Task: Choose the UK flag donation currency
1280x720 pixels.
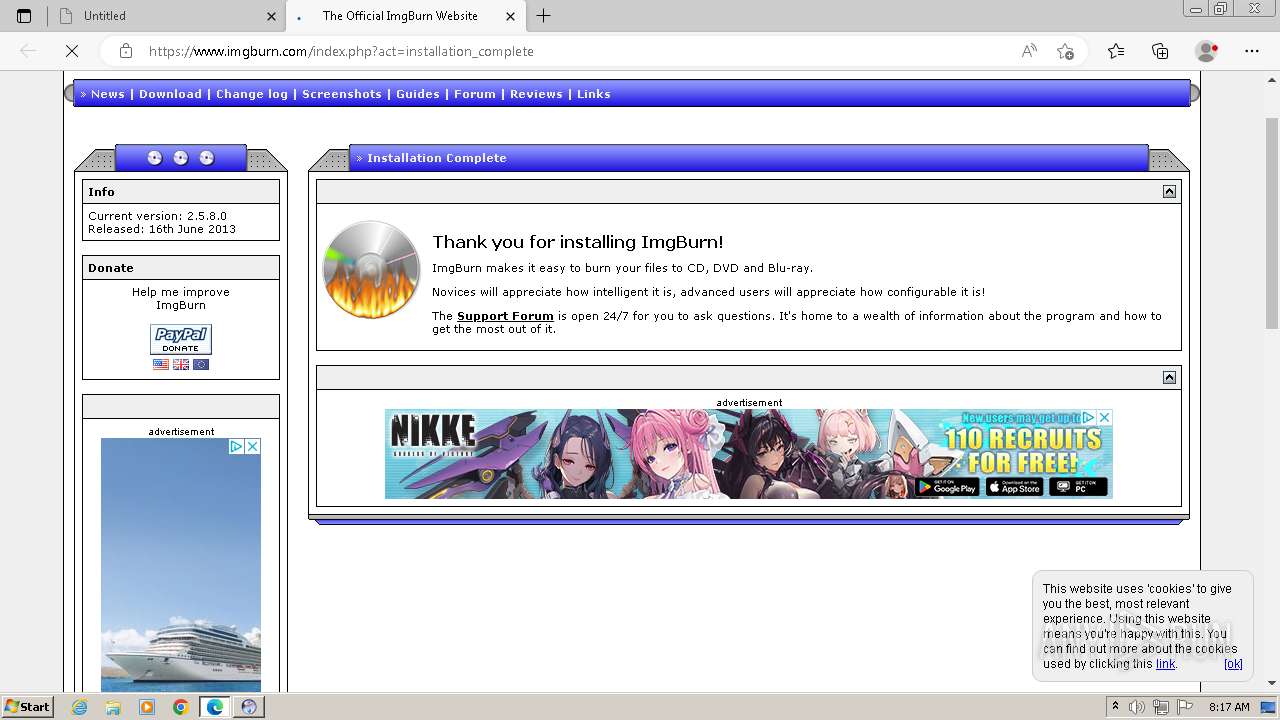Action: (181, 365)
